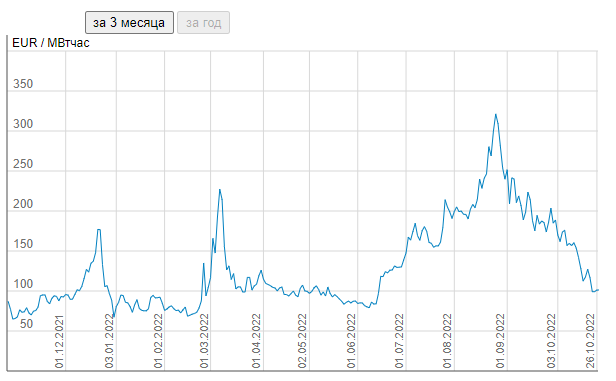Click the 350 y-axis value label
The image size is (616, 381).
(23, 84)
